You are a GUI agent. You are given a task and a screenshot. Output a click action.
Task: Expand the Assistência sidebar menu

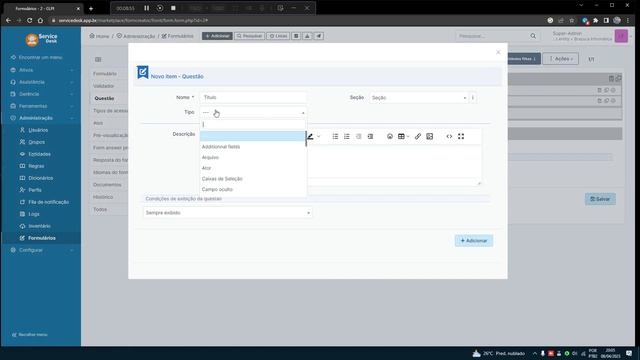(41, 82)
